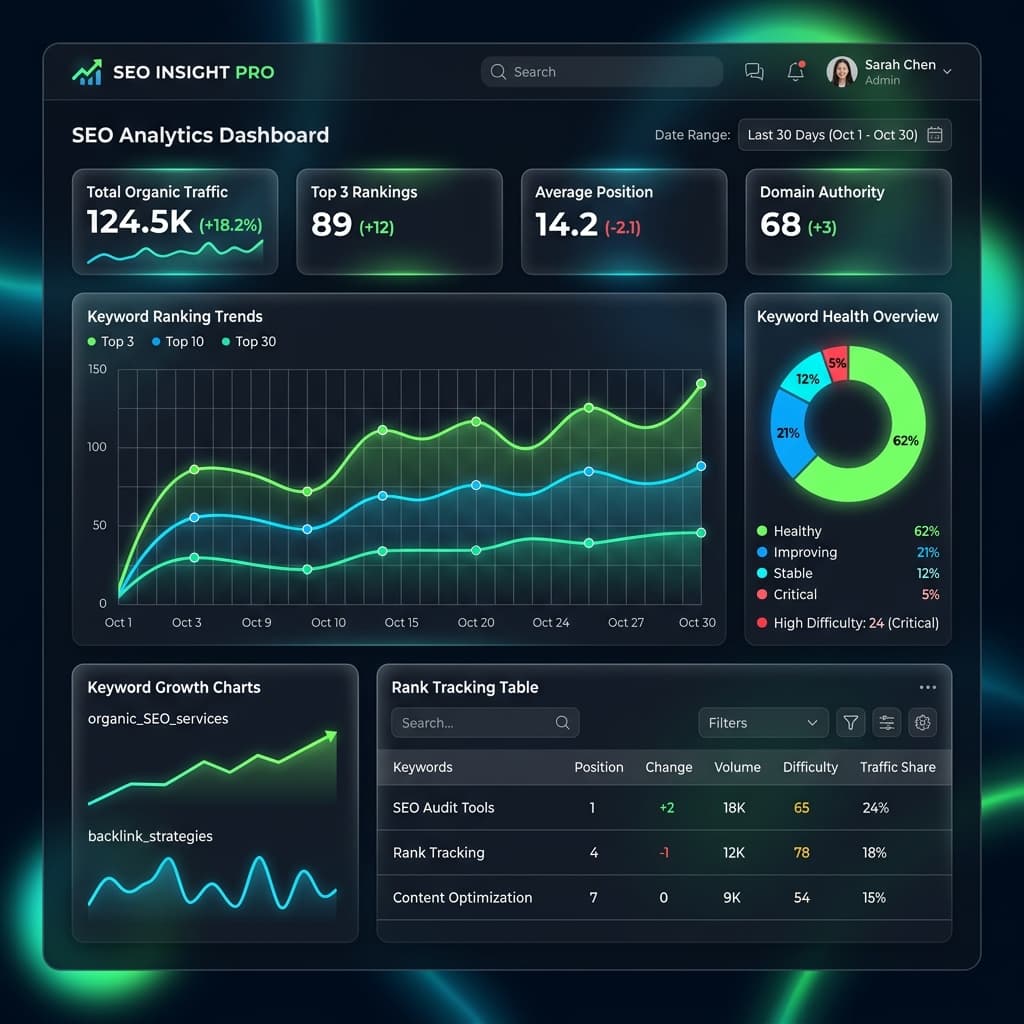Select the Keywords column header

click(x=422, y=767)
